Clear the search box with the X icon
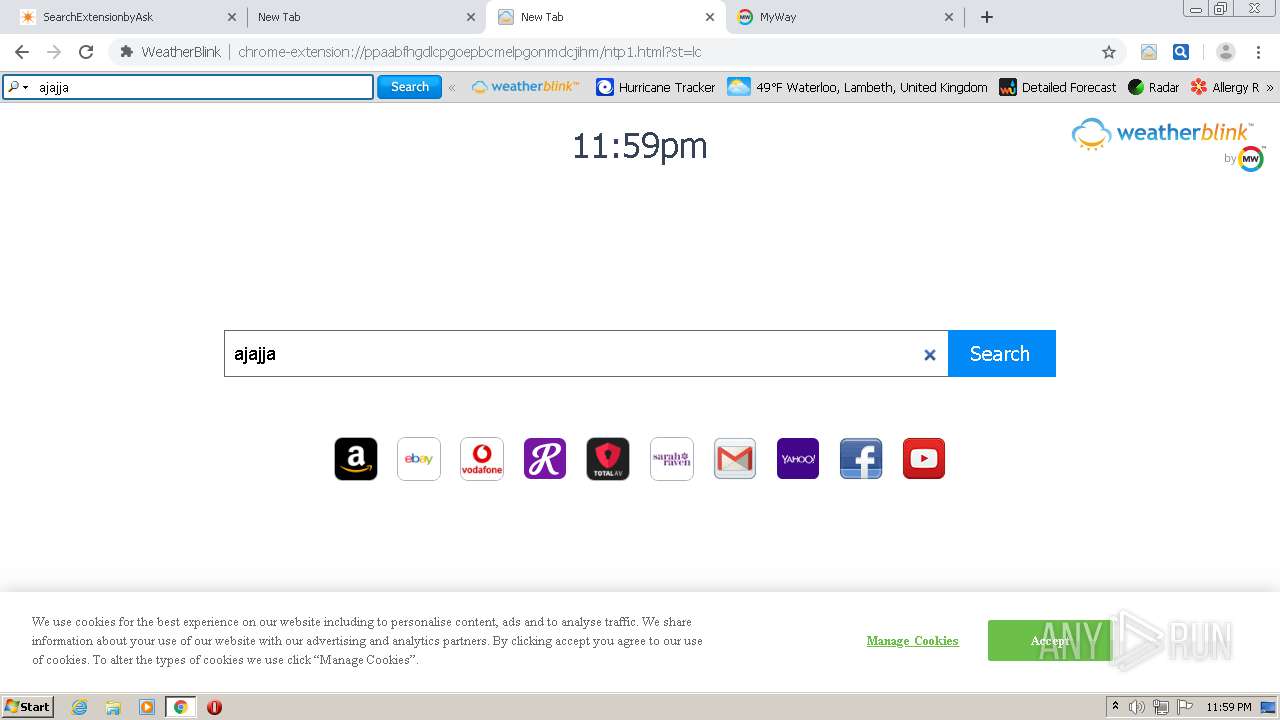The height and width of the screenshot is (720, 1280). click(x=930, y=354)
